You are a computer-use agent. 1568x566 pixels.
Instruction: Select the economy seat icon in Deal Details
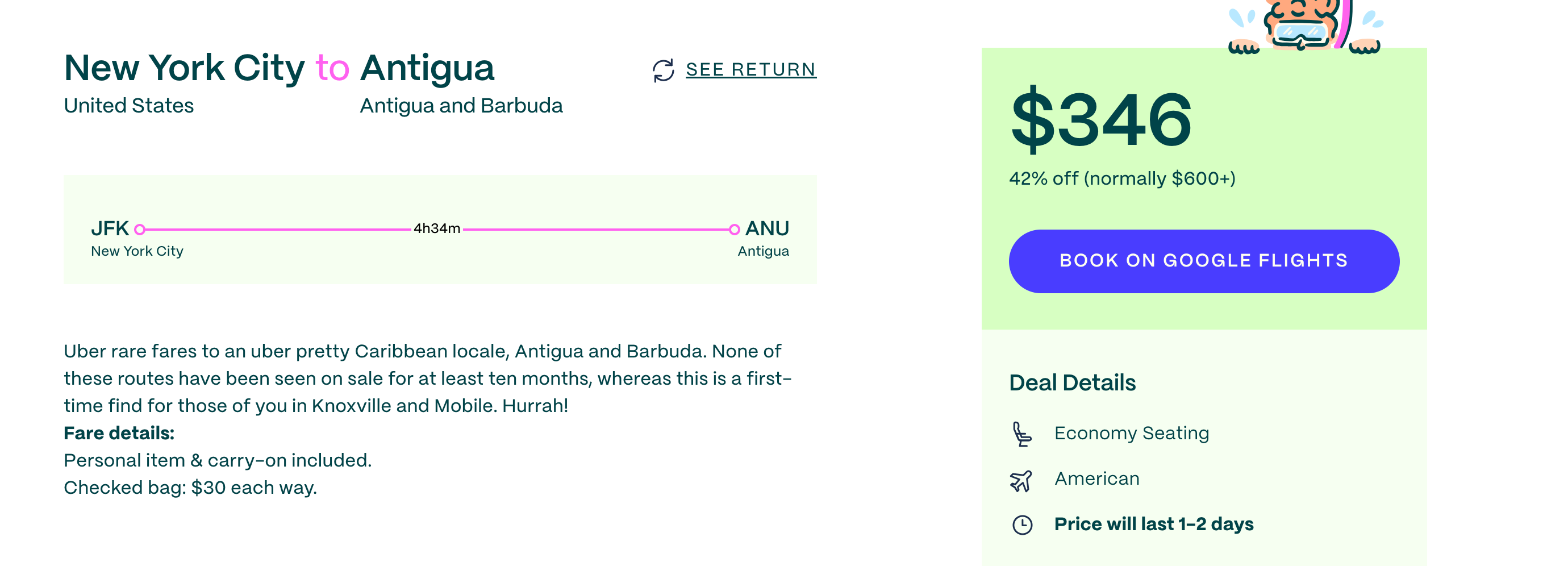(1022, 434)
